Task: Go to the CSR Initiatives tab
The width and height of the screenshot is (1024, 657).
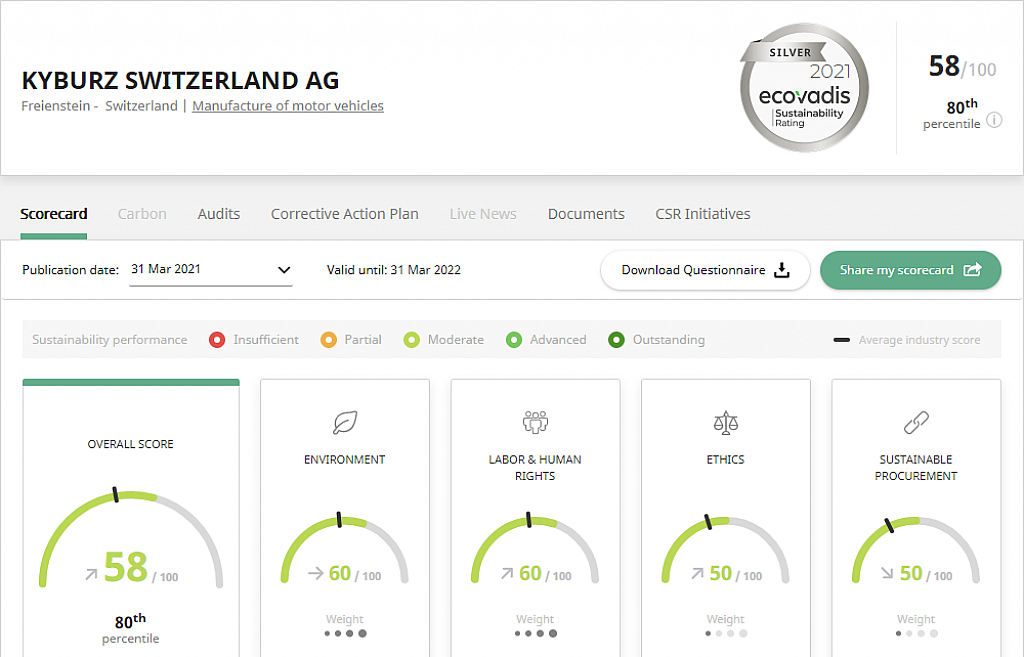Action: pyautogui.click(x=702, y=214)
